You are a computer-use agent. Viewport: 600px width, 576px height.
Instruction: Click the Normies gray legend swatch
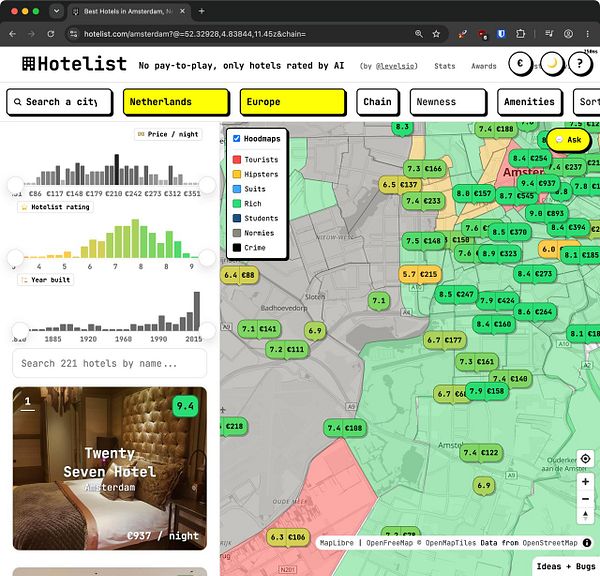click(237, 233)
